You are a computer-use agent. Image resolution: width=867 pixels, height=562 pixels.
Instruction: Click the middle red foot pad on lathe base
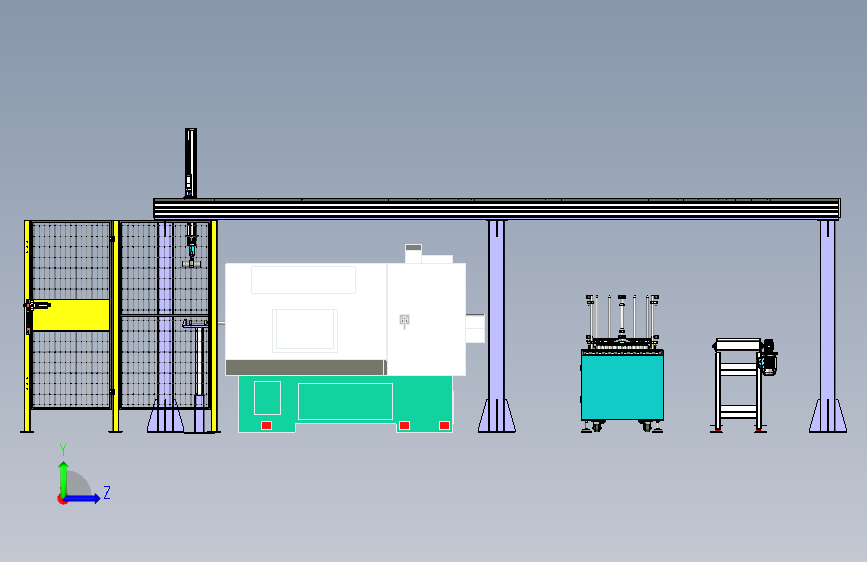coord(404,425)
